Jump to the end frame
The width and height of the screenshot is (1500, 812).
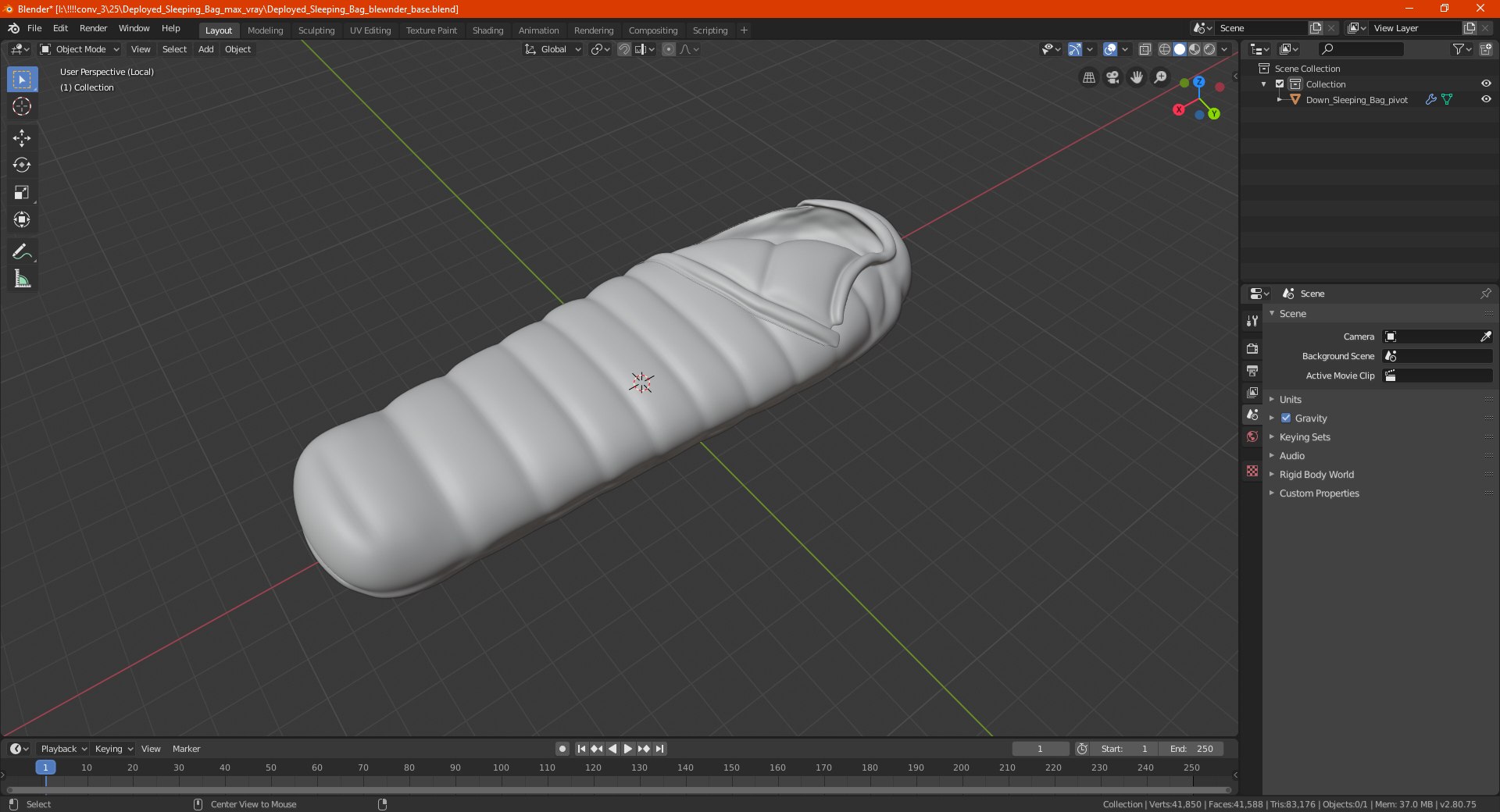tap(659, 749)
